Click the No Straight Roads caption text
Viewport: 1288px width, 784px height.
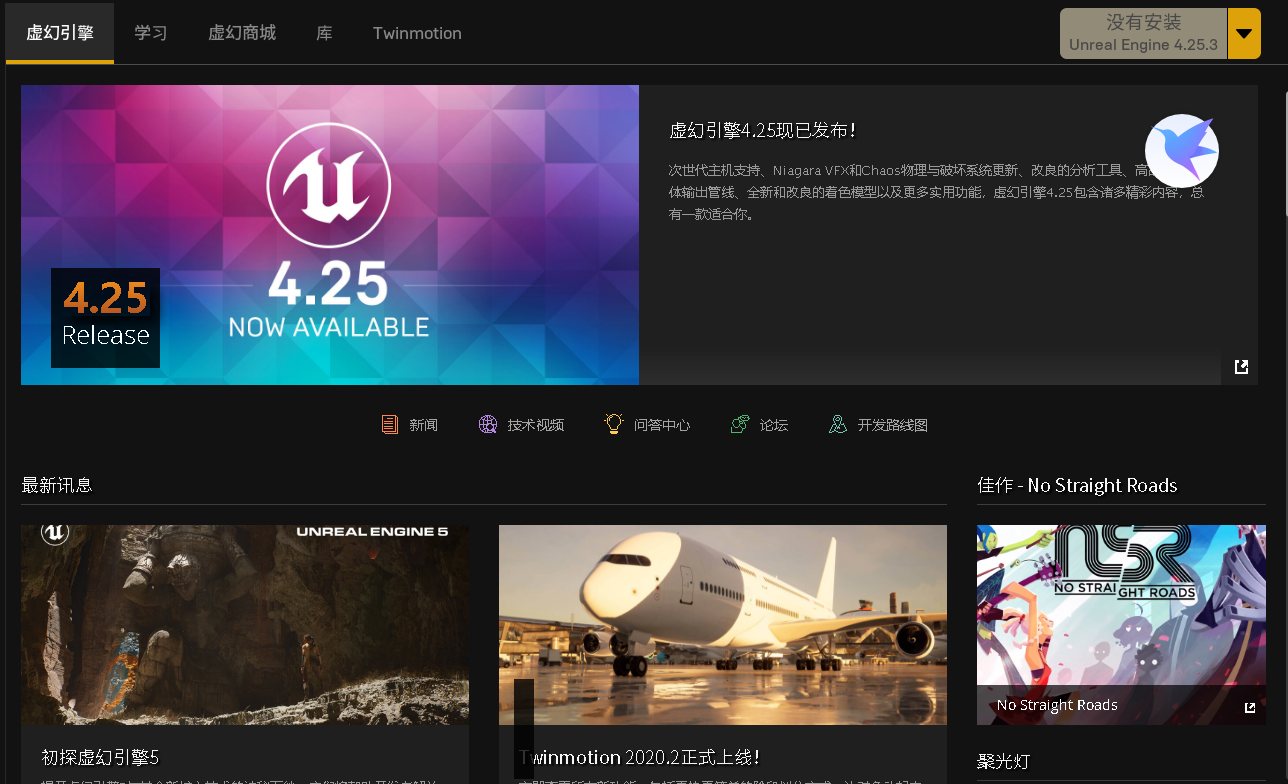pos(1057,705)
